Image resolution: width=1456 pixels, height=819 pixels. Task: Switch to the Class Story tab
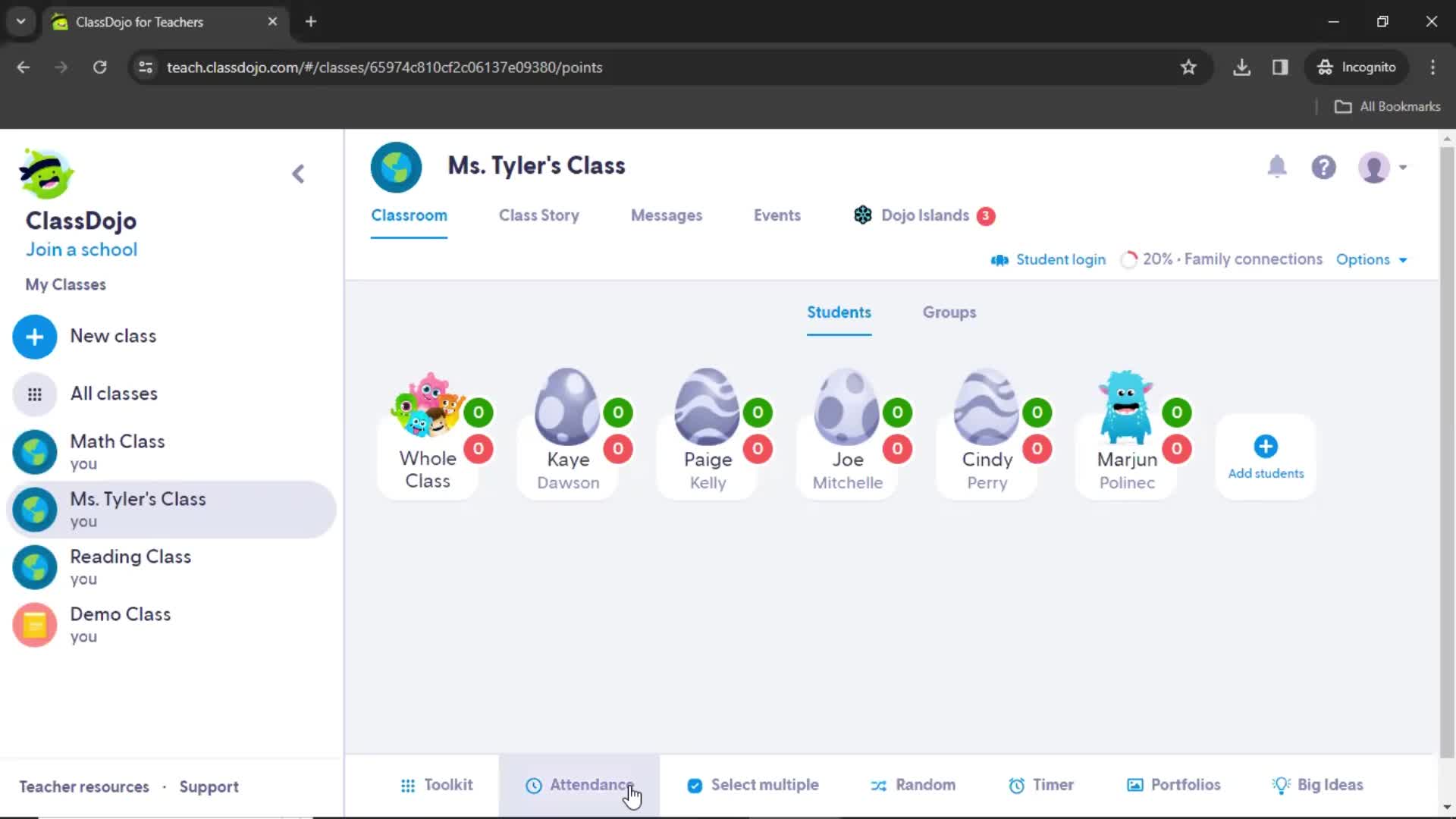coord(539,216)
